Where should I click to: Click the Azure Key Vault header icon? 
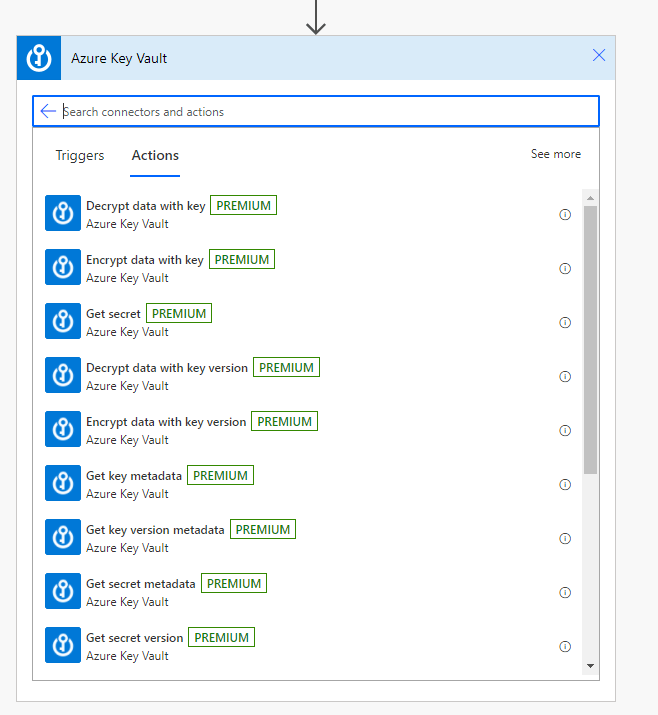[39, 58]
